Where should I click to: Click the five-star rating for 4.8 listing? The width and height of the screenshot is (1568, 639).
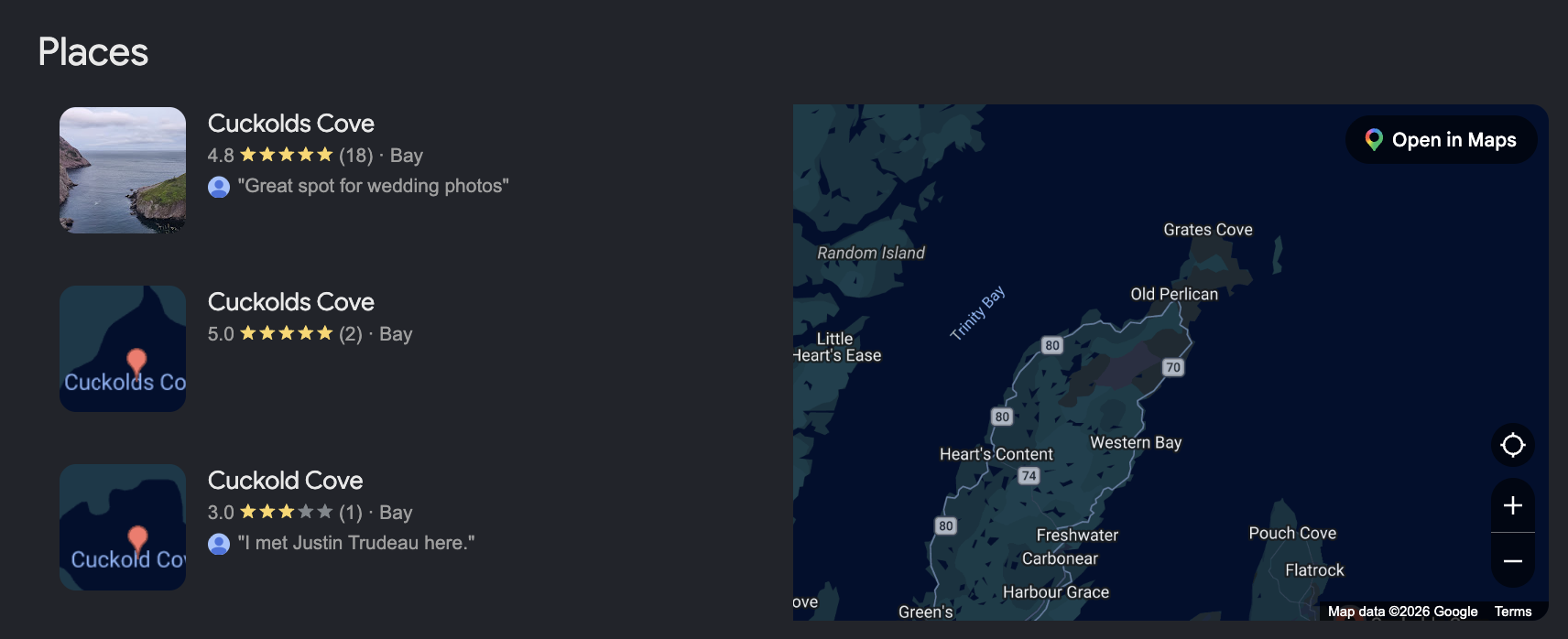287,155
